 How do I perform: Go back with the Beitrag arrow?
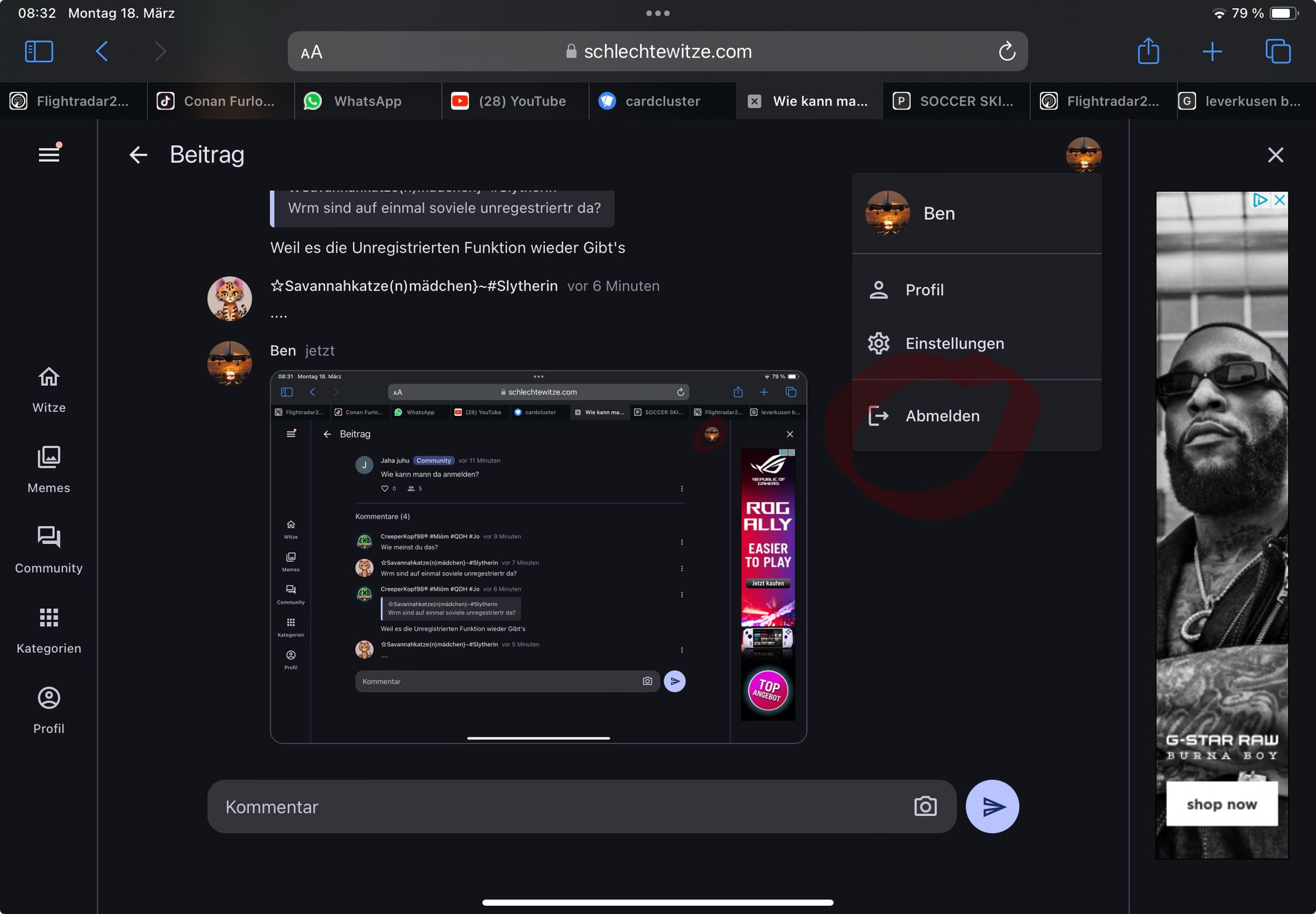click(138, 155)
